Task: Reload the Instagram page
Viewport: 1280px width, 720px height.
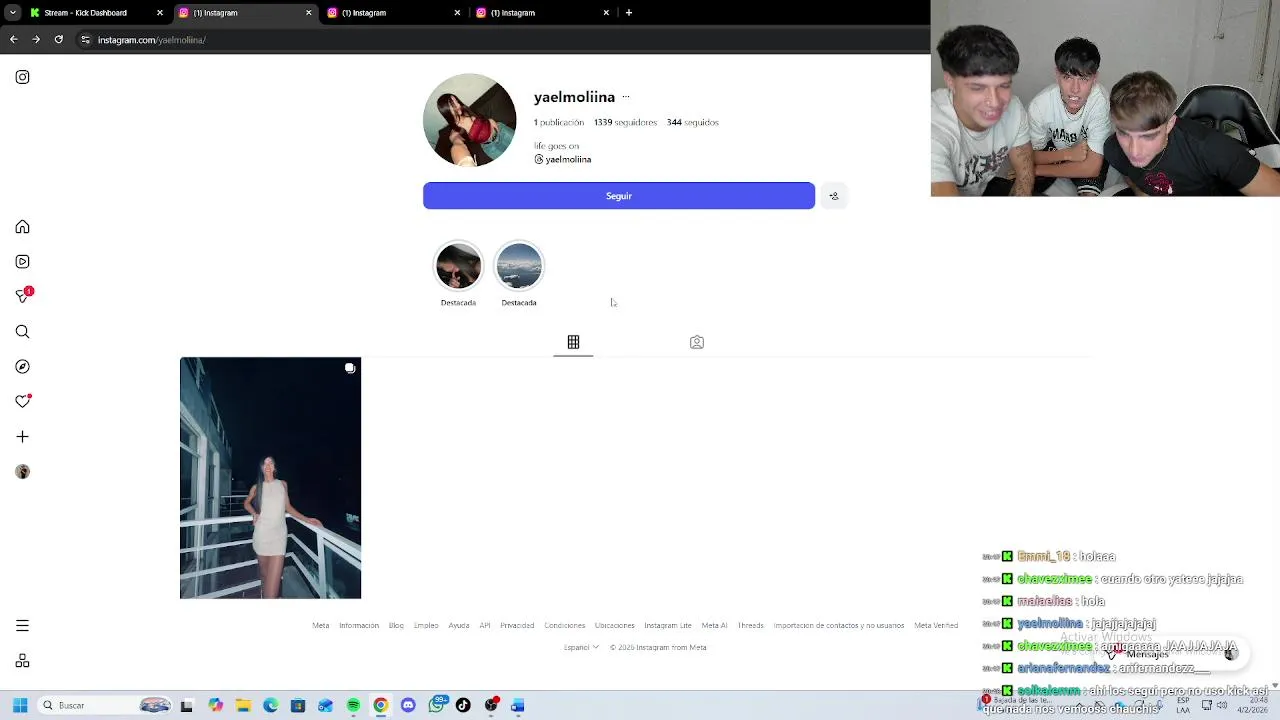Action: point(59,40)
